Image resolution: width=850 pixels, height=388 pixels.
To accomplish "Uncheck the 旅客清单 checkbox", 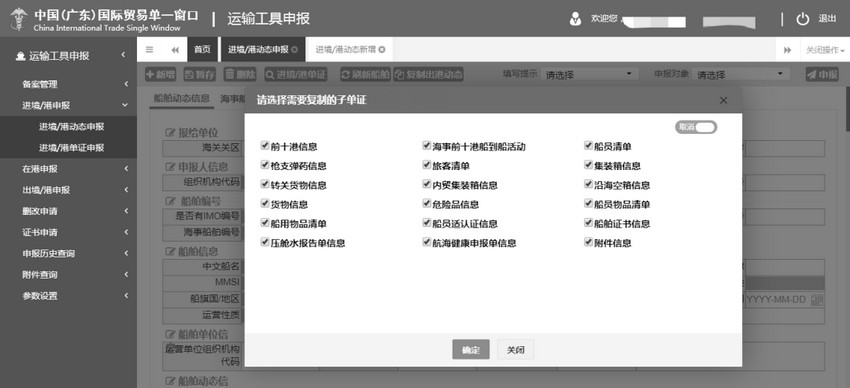I will tap(427, 165).
